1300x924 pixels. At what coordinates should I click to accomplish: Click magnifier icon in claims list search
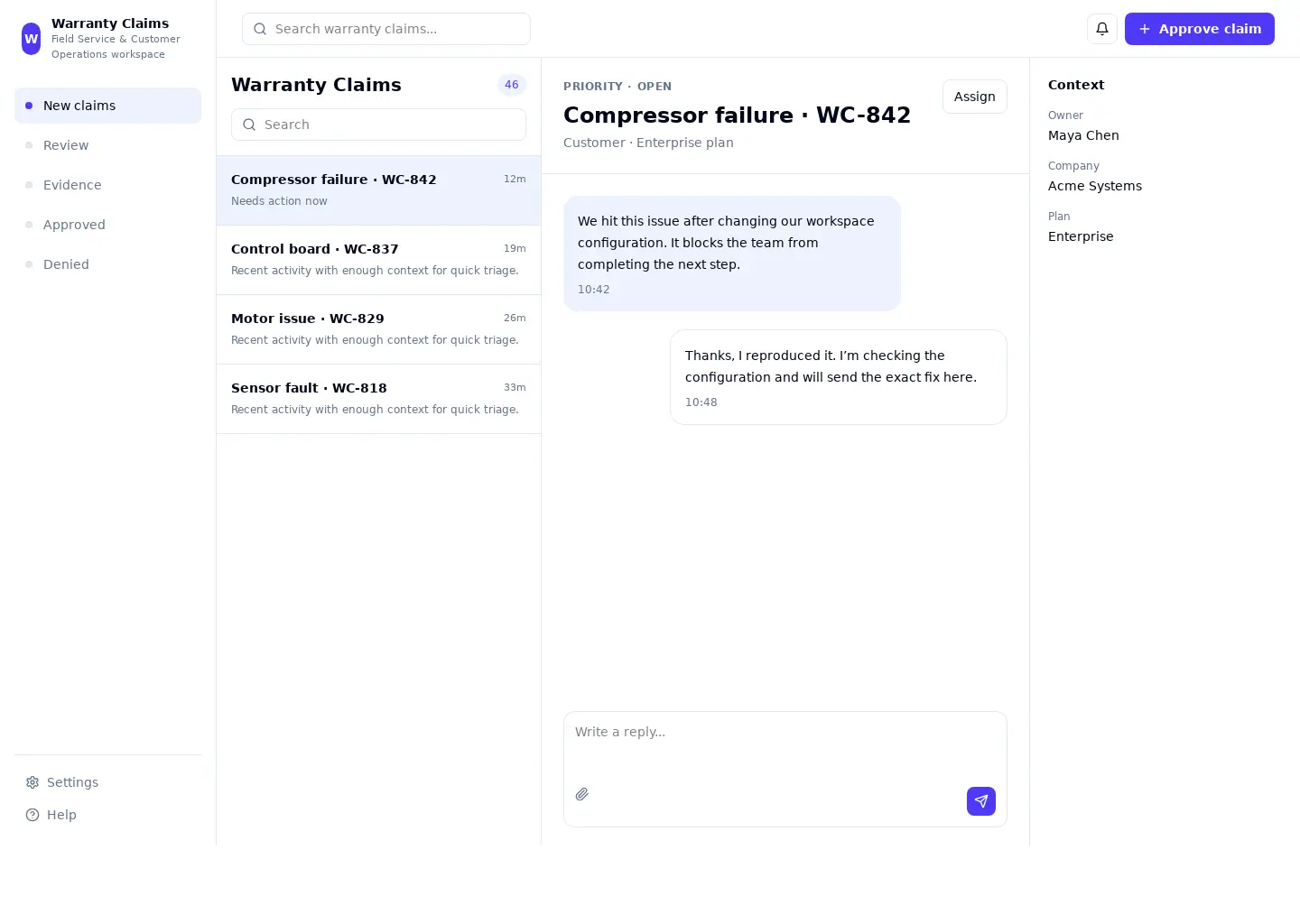tap(249, 125)
